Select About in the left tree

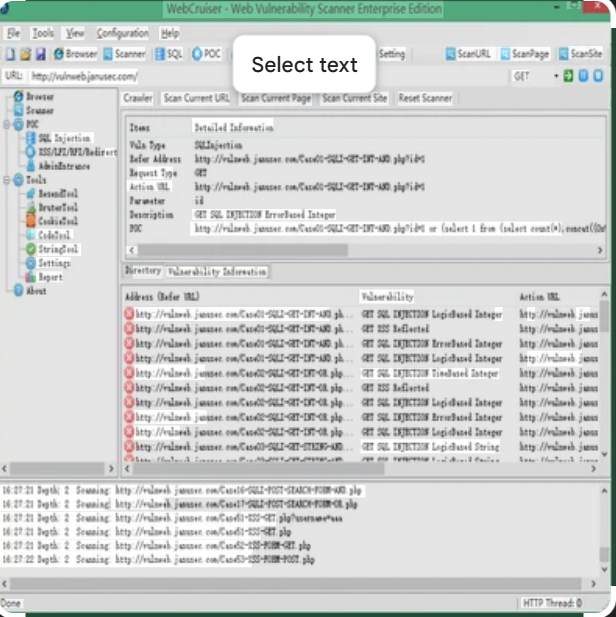(x=30, y=291)
